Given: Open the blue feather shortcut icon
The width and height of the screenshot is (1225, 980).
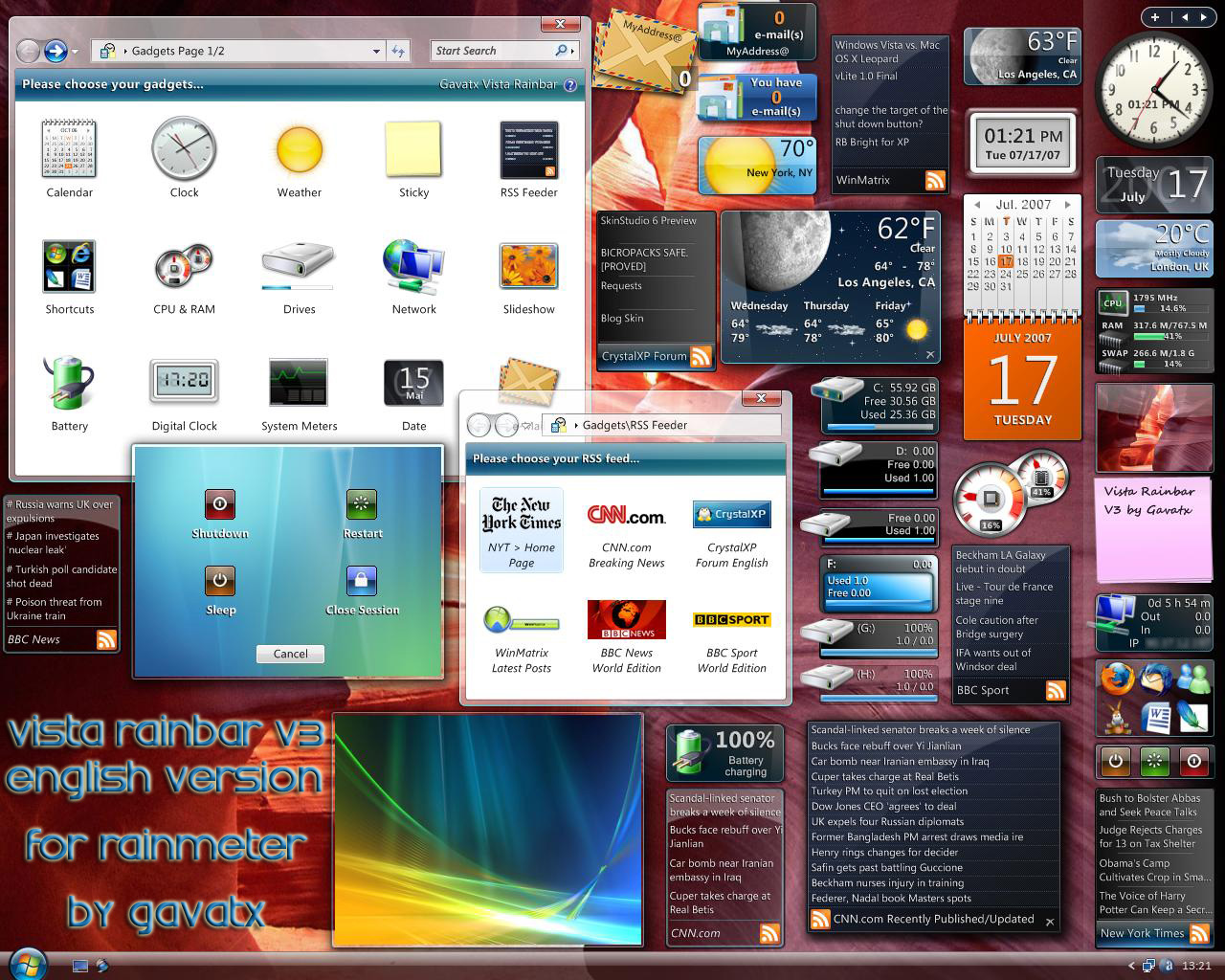Looking at the screenshot, I should click(1192, 716).
